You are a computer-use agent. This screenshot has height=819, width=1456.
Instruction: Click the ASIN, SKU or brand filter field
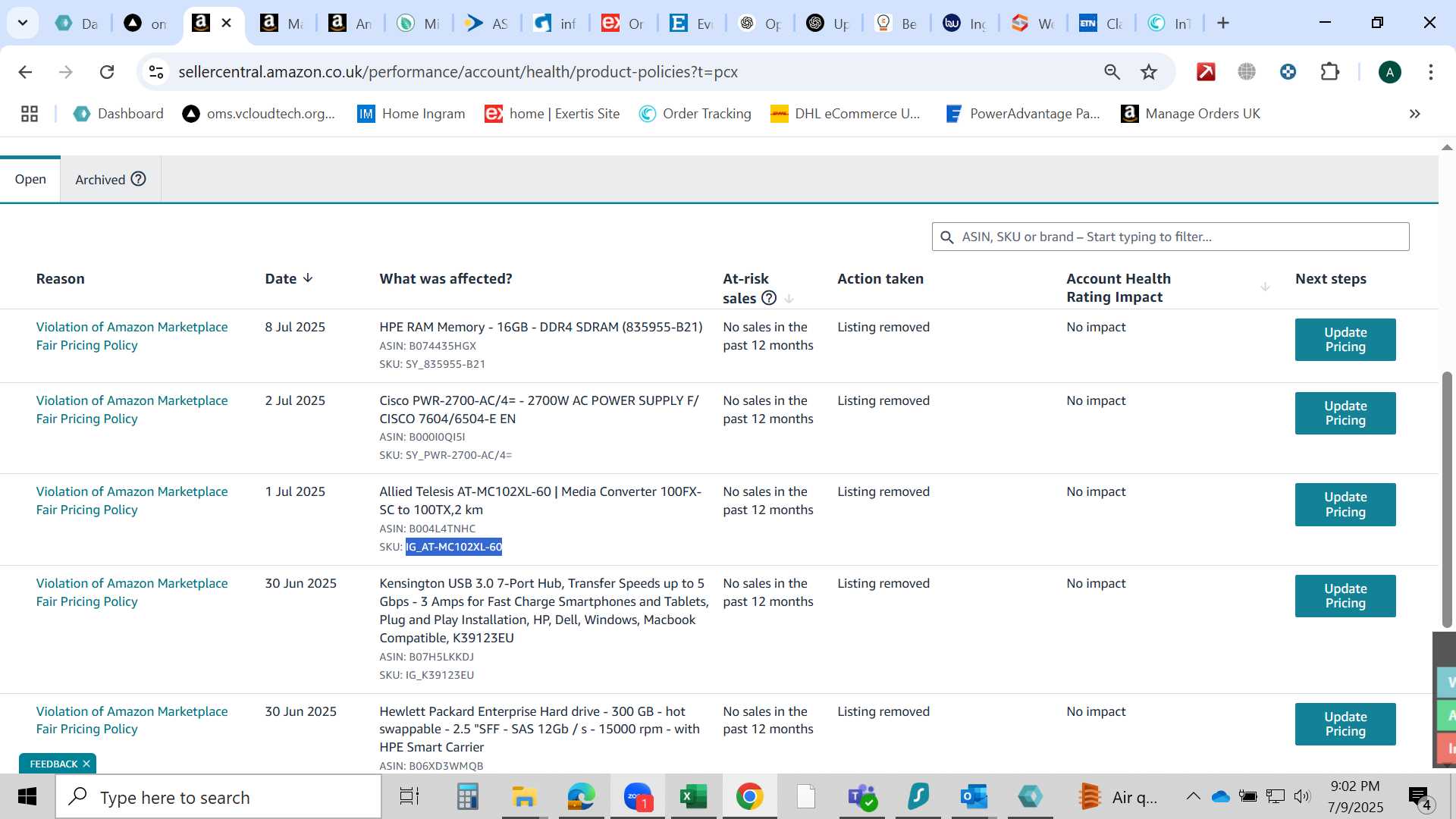[1170, 237]
